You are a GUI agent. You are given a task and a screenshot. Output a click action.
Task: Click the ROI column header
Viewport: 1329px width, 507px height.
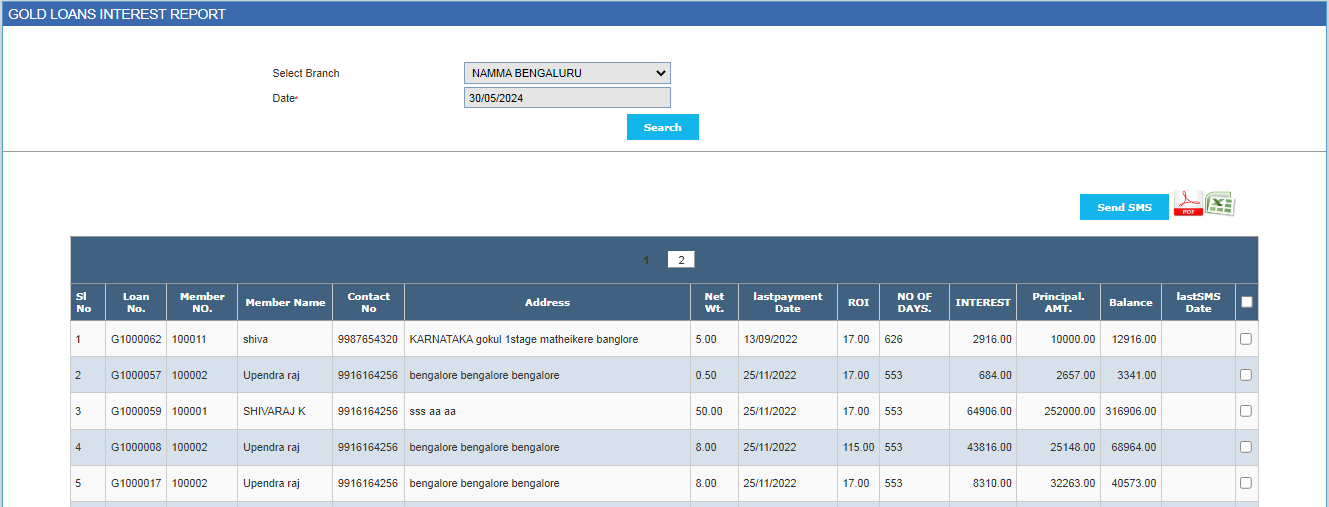(x=858, y=302)
